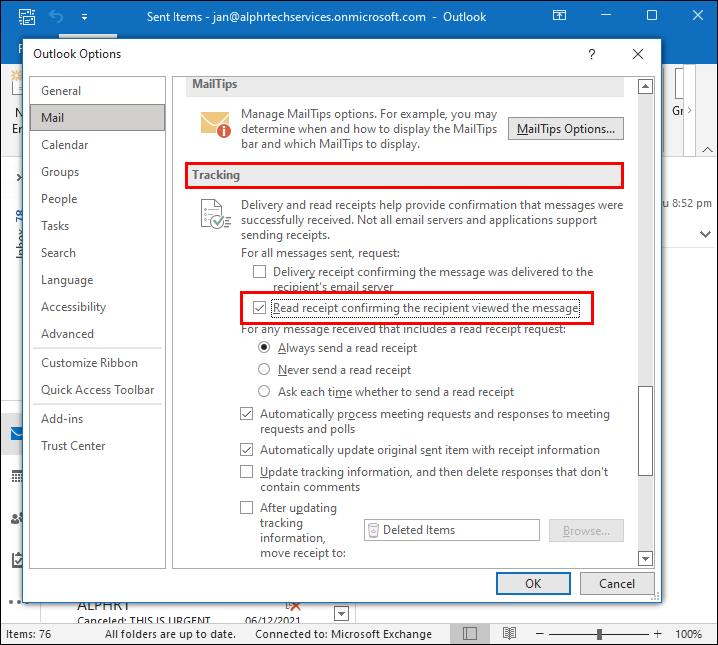Select the General category
The width and height of the screenshot is (718, 645).
pyautogui.click(x=98, y=91)
